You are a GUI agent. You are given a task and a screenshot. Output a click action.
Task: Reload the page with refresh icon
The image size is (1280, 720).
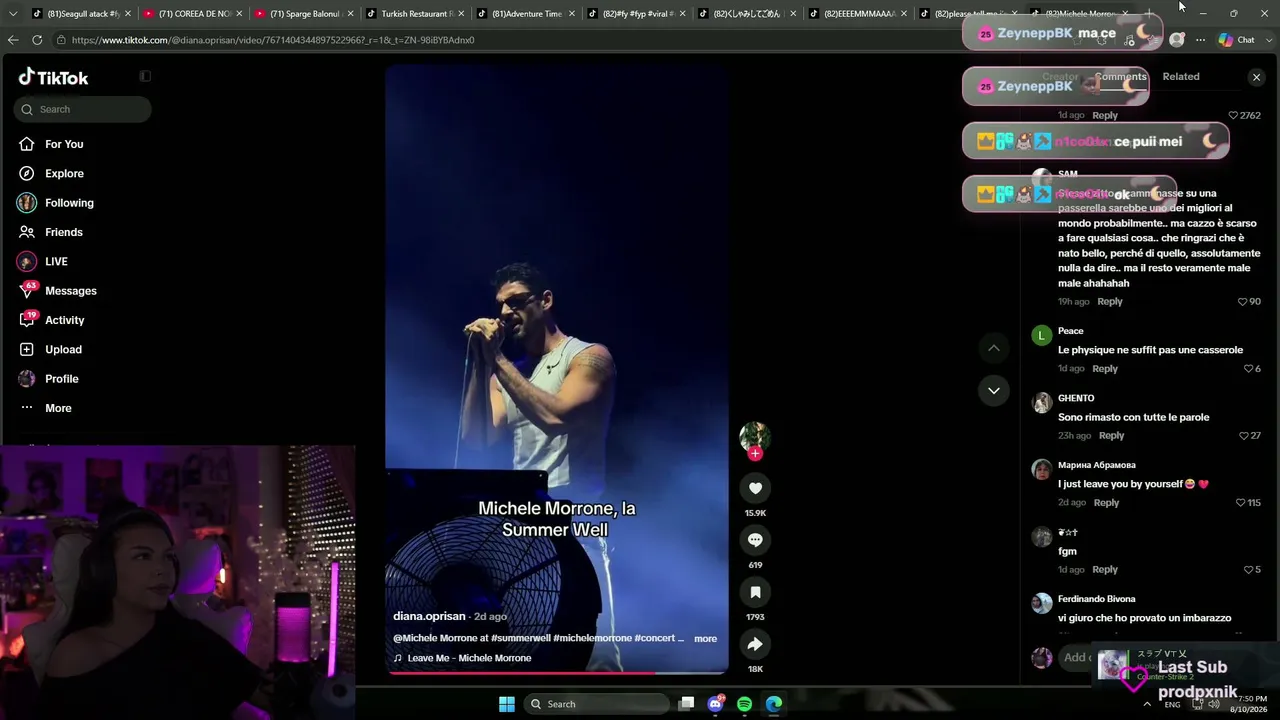pyautogui.click(x=37, y=40)
